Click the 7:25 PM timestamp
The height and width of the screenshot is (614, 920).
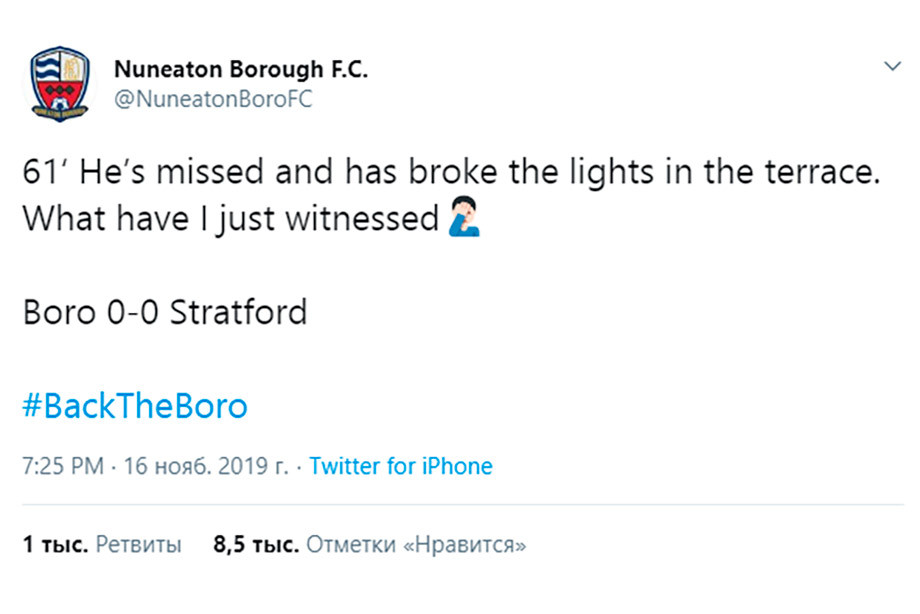63,466
